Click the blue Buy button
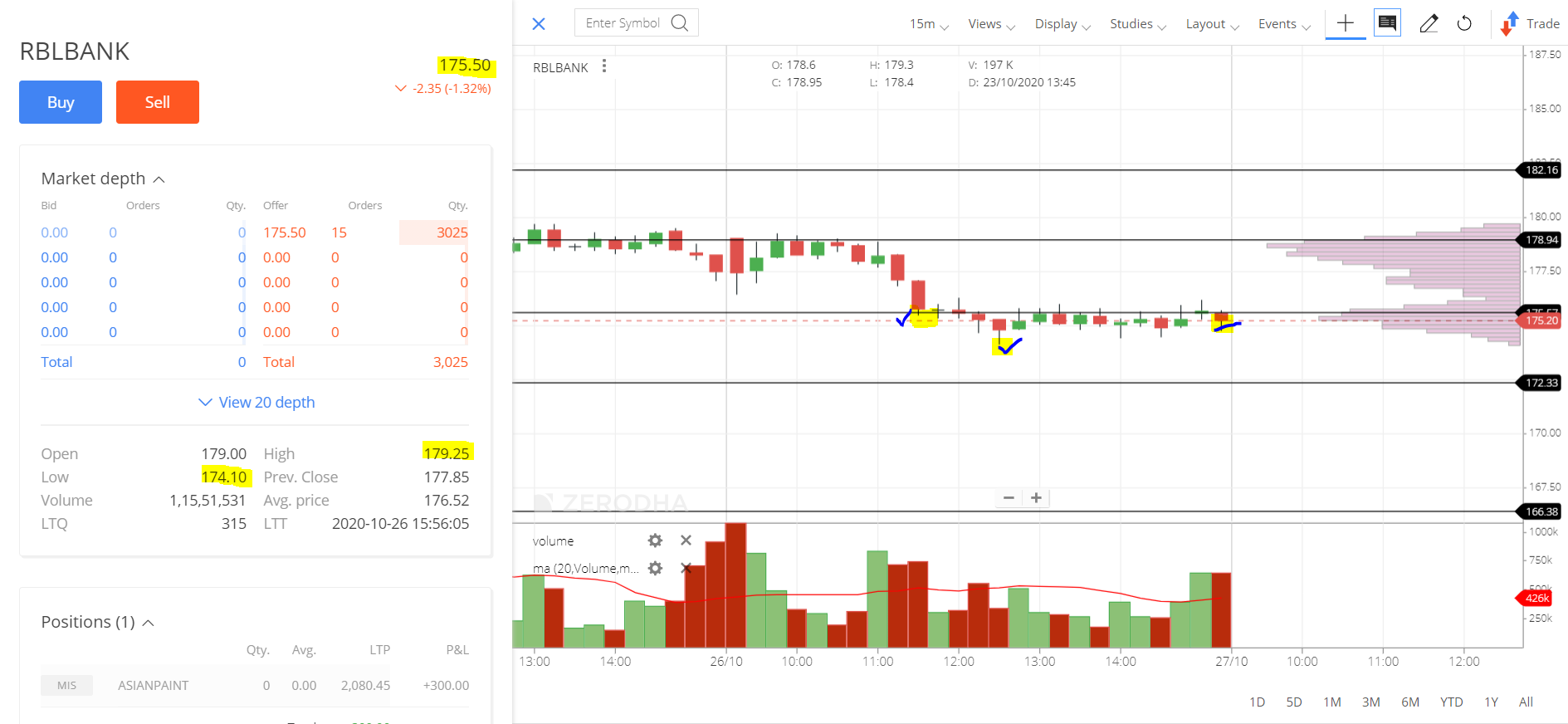 point(61,102)
